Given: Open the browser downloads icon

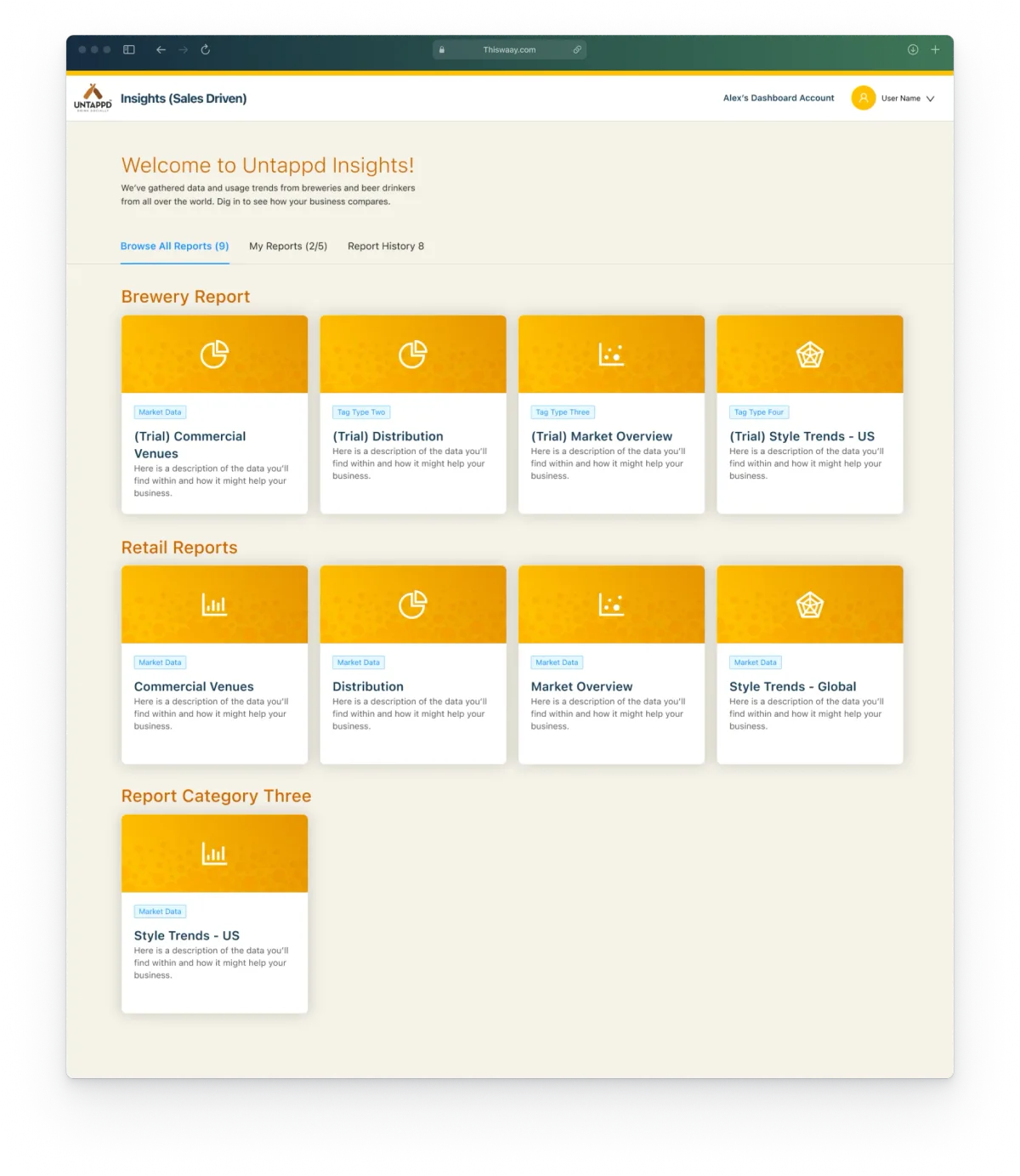Looking at the screenshot, I should [913, 49].
